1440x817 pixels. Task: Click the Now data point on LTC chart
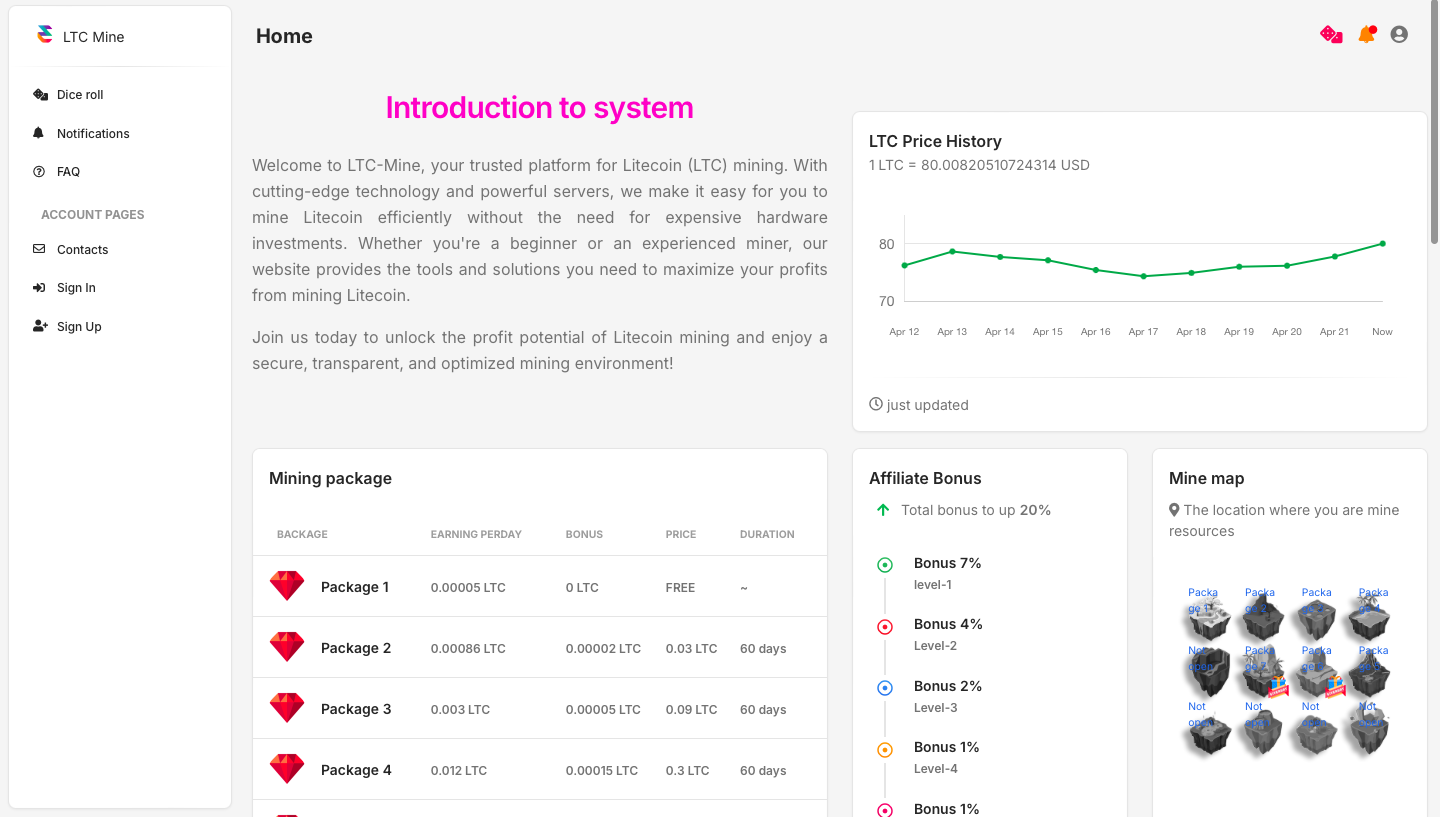[x=1382, y=243]
